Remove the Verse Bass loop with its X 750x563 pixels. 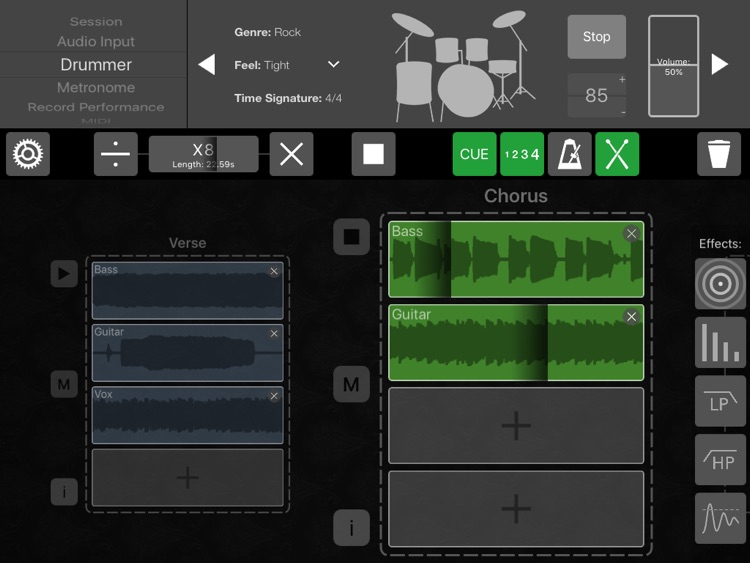[274, 272]
